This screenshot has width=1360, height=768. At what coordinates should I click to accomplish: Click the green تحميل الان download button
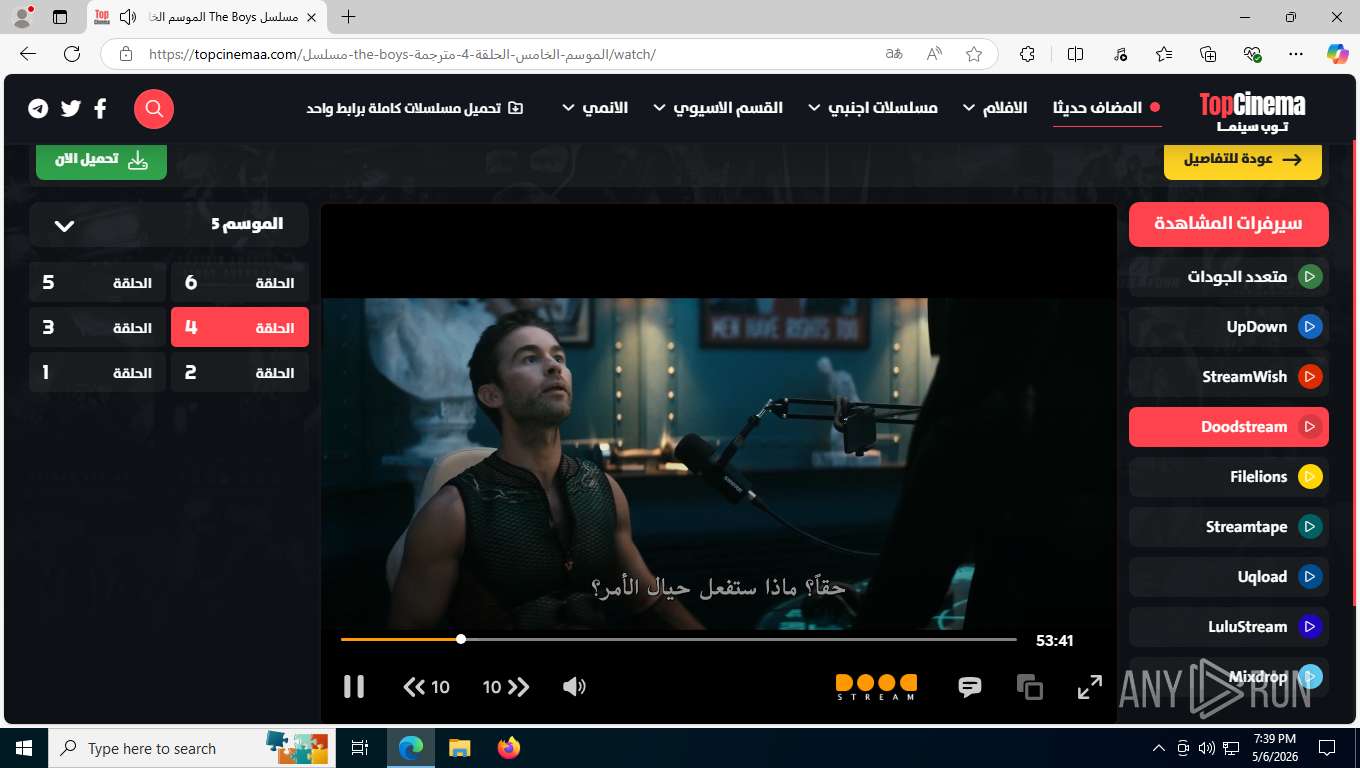(x=101, y=160)
